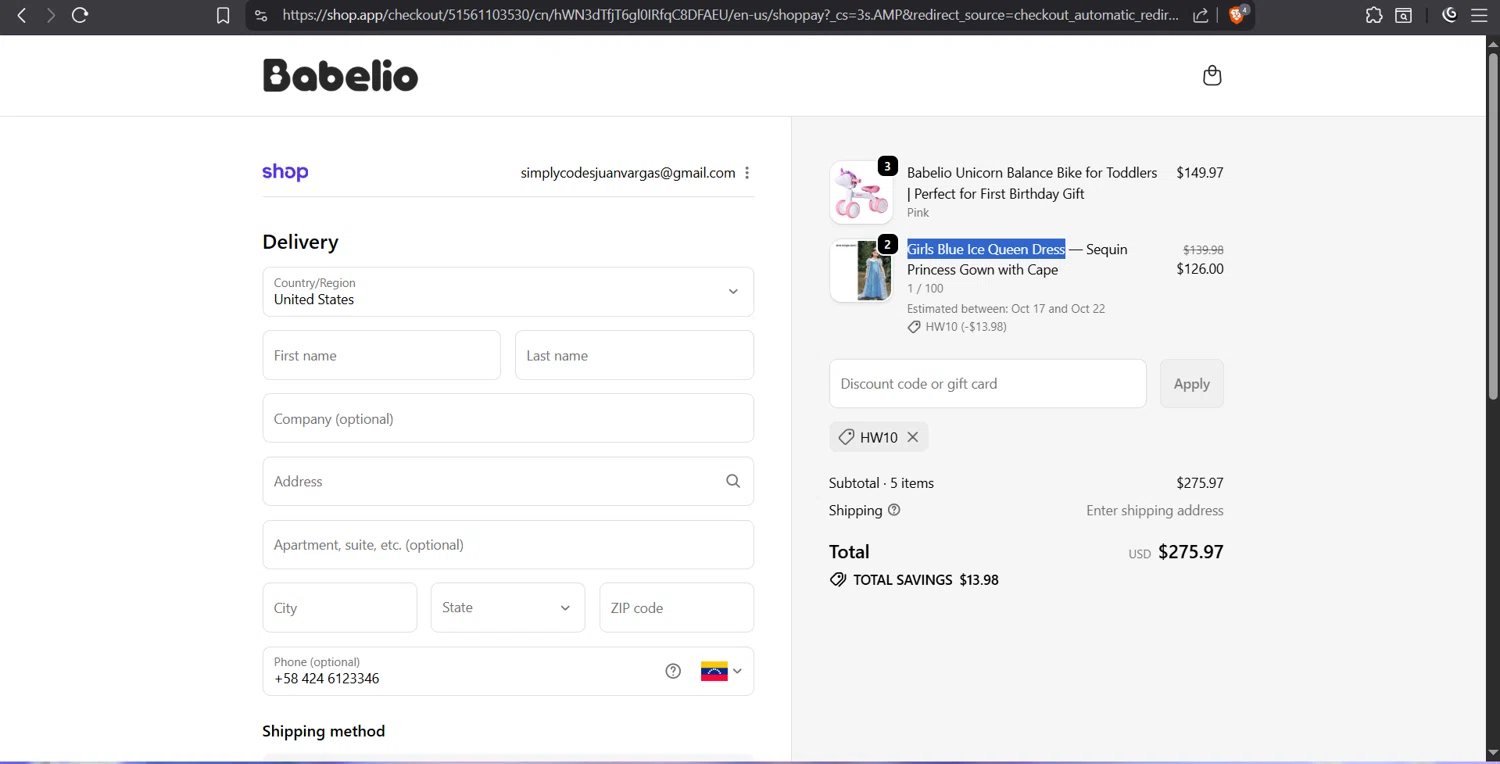Image resolution: width=1500 pixels, height=764 pixels.
Task: Open browser extensions puzzle icon
Action: [1374, 15]
